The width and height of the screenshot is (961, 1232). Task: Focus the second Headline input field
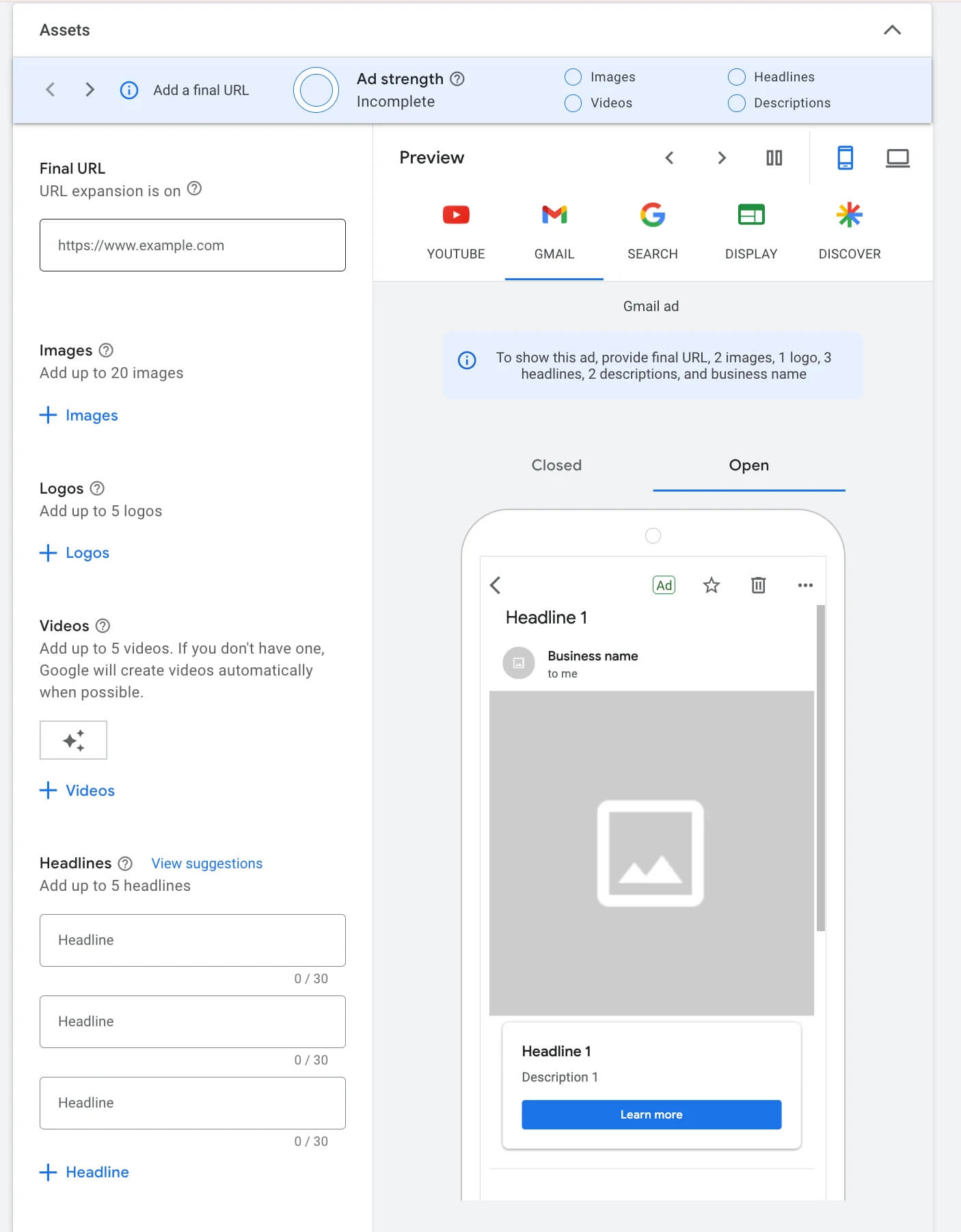point(193,1021)
